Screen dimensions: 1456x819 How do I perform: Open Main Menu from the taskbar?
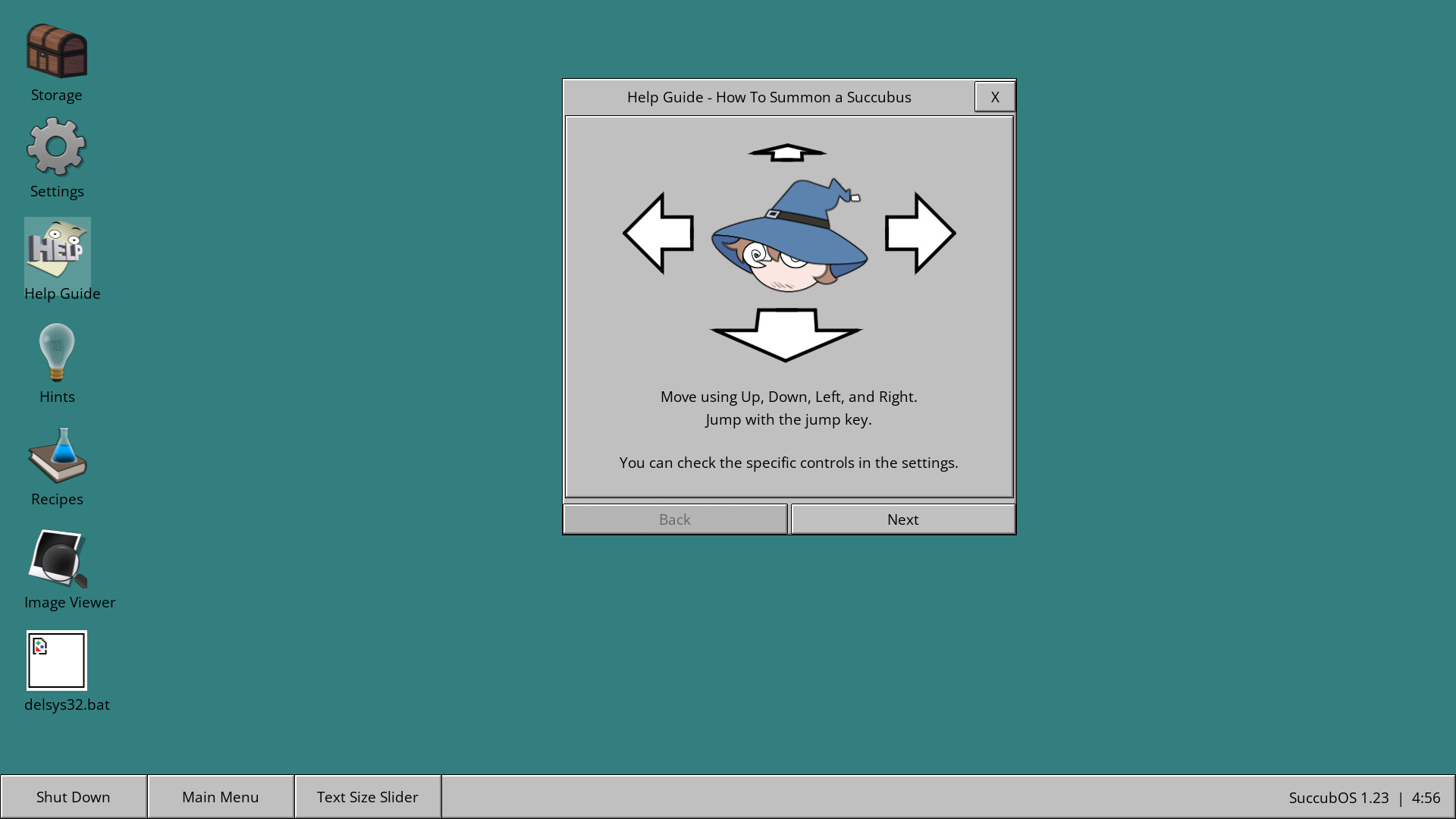[221, 797]
